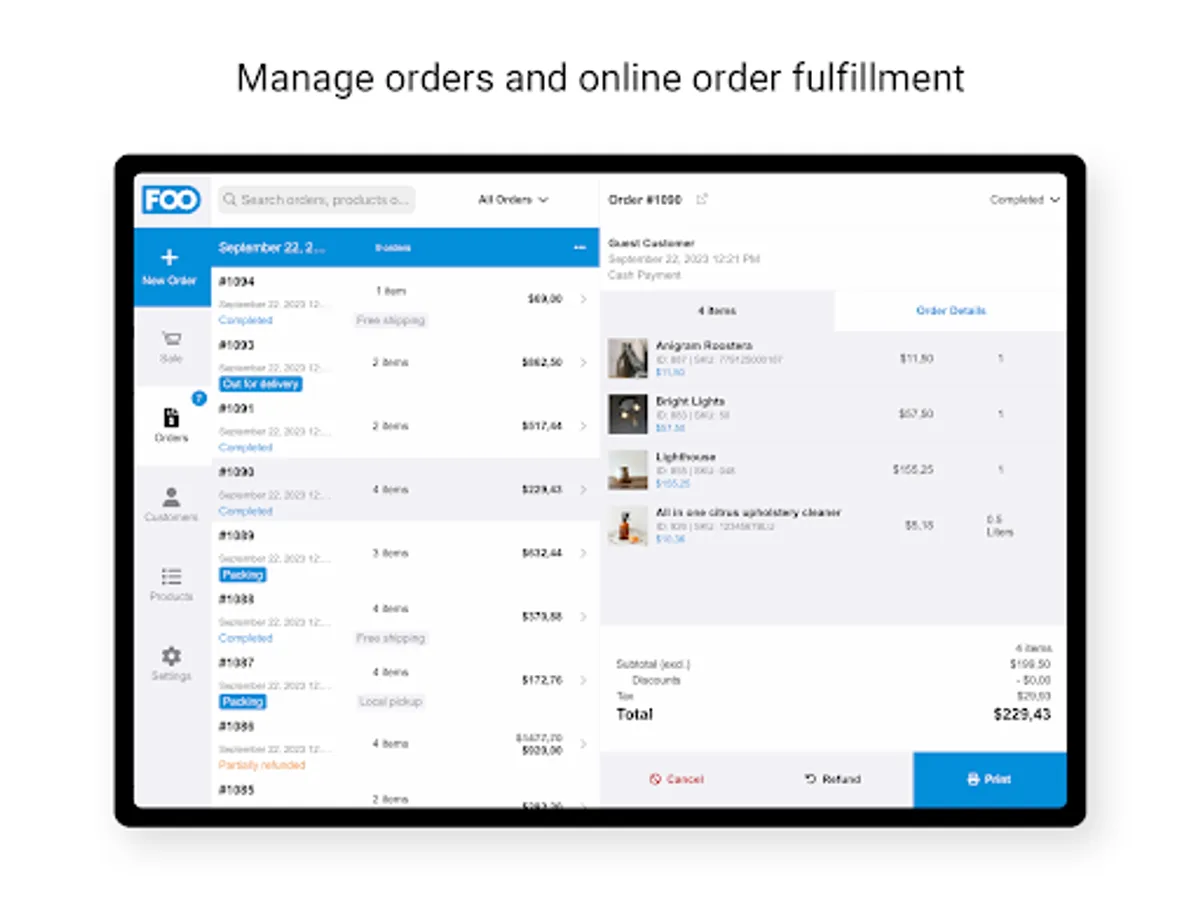Screen dimensions: 1200x900
Task: Select order #1093 number
Action: point(237,345)
